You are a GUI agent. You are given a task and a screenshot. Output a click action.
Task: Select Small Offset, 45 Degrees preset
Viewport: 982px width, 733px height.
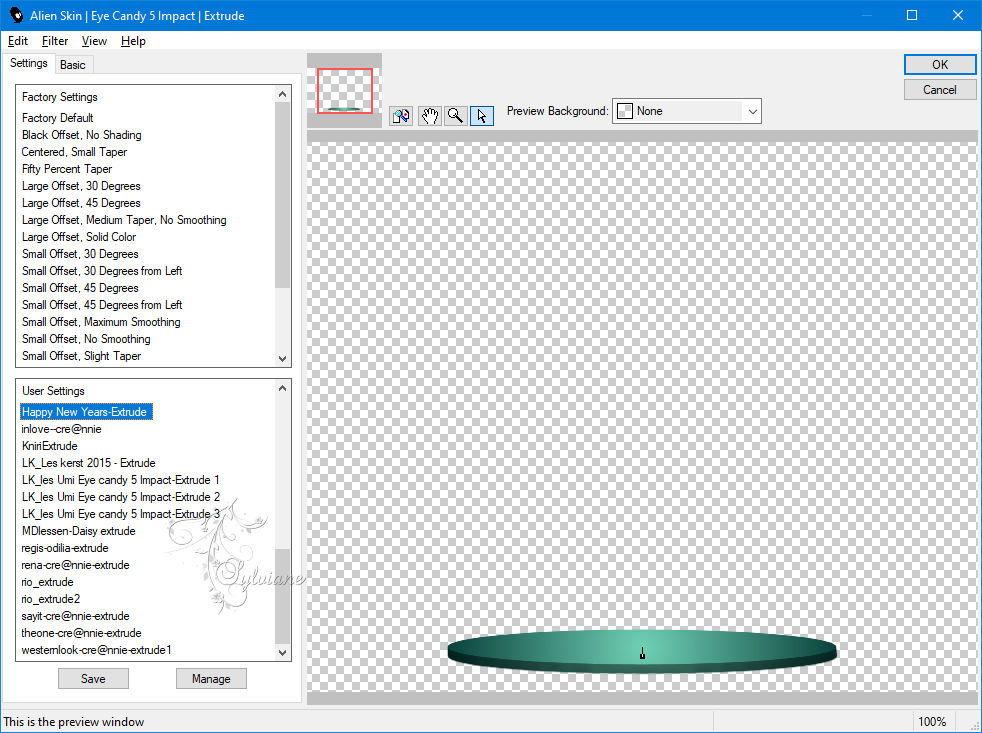(80, 288)
